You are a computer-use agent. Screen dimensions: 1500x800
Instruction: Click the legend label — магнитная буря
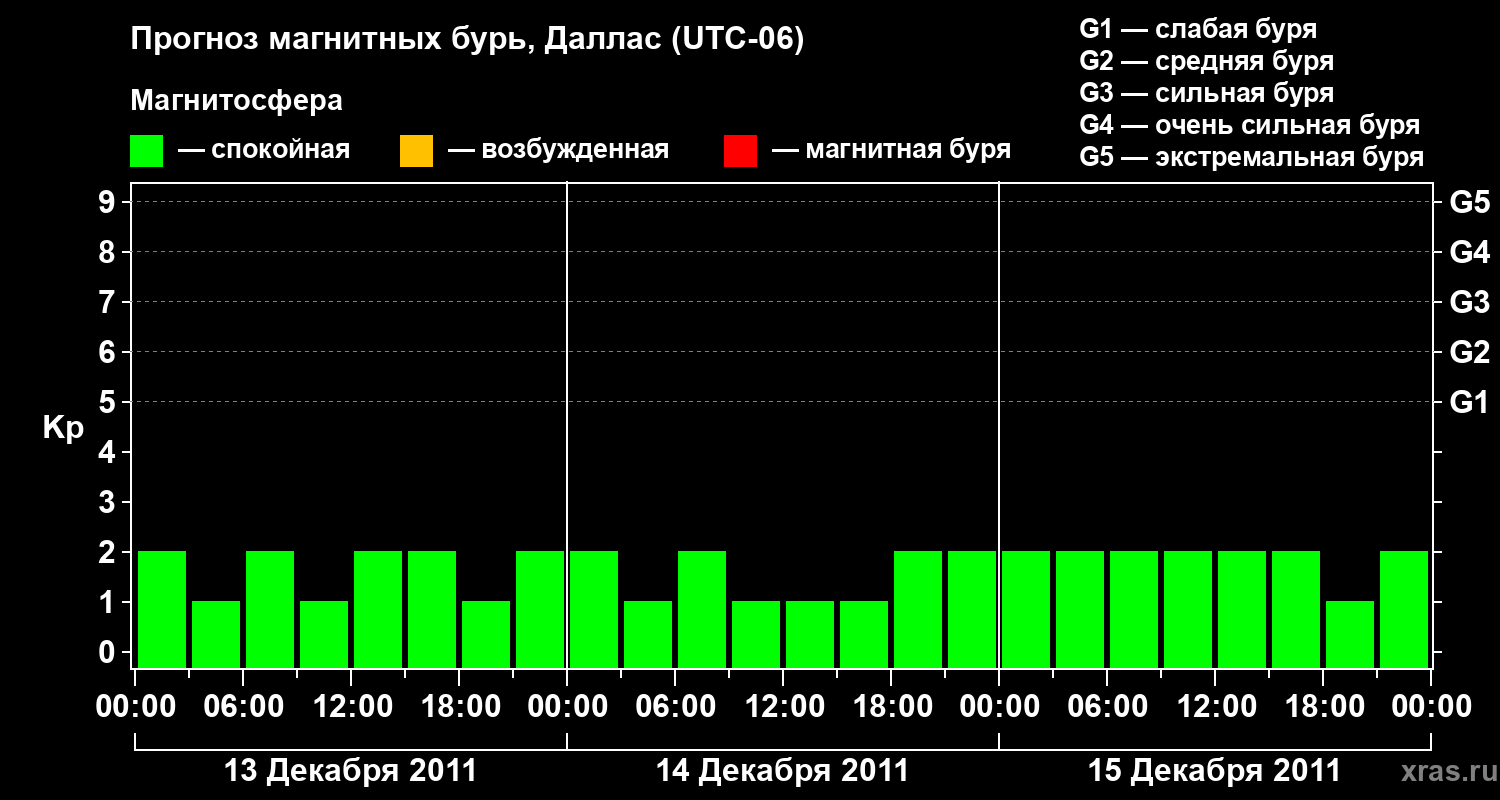point(892,151)
